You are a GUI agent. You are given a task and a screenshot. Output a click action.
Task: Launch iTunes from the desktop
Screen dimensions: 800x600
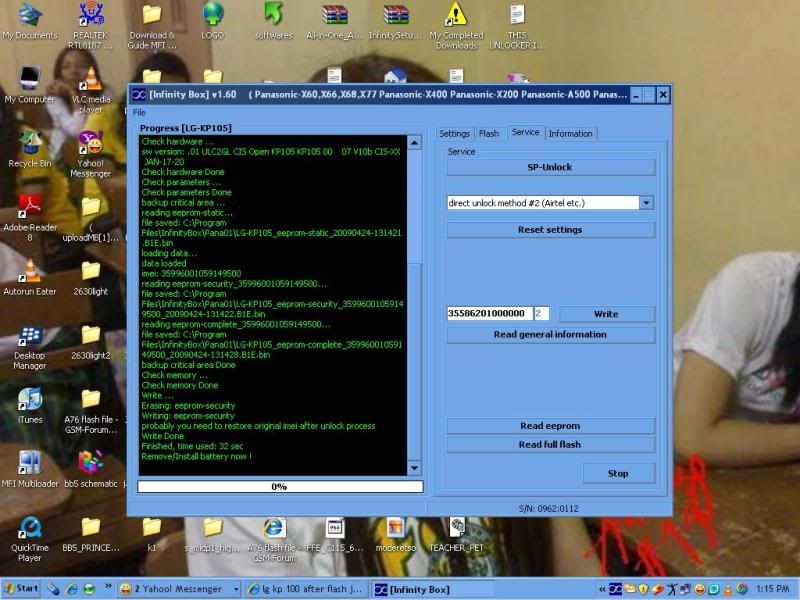tap(30, 405)
